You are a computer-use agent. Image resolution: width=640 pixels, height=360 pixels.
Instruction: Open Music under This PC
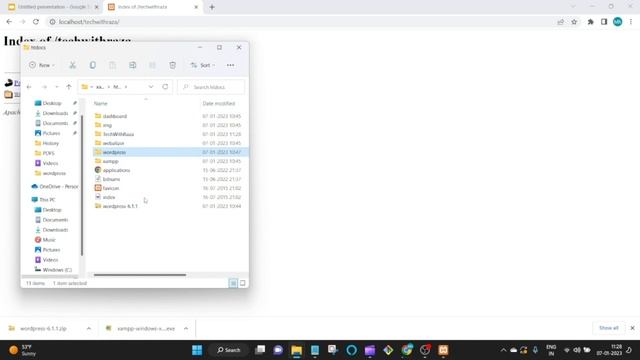49,240
